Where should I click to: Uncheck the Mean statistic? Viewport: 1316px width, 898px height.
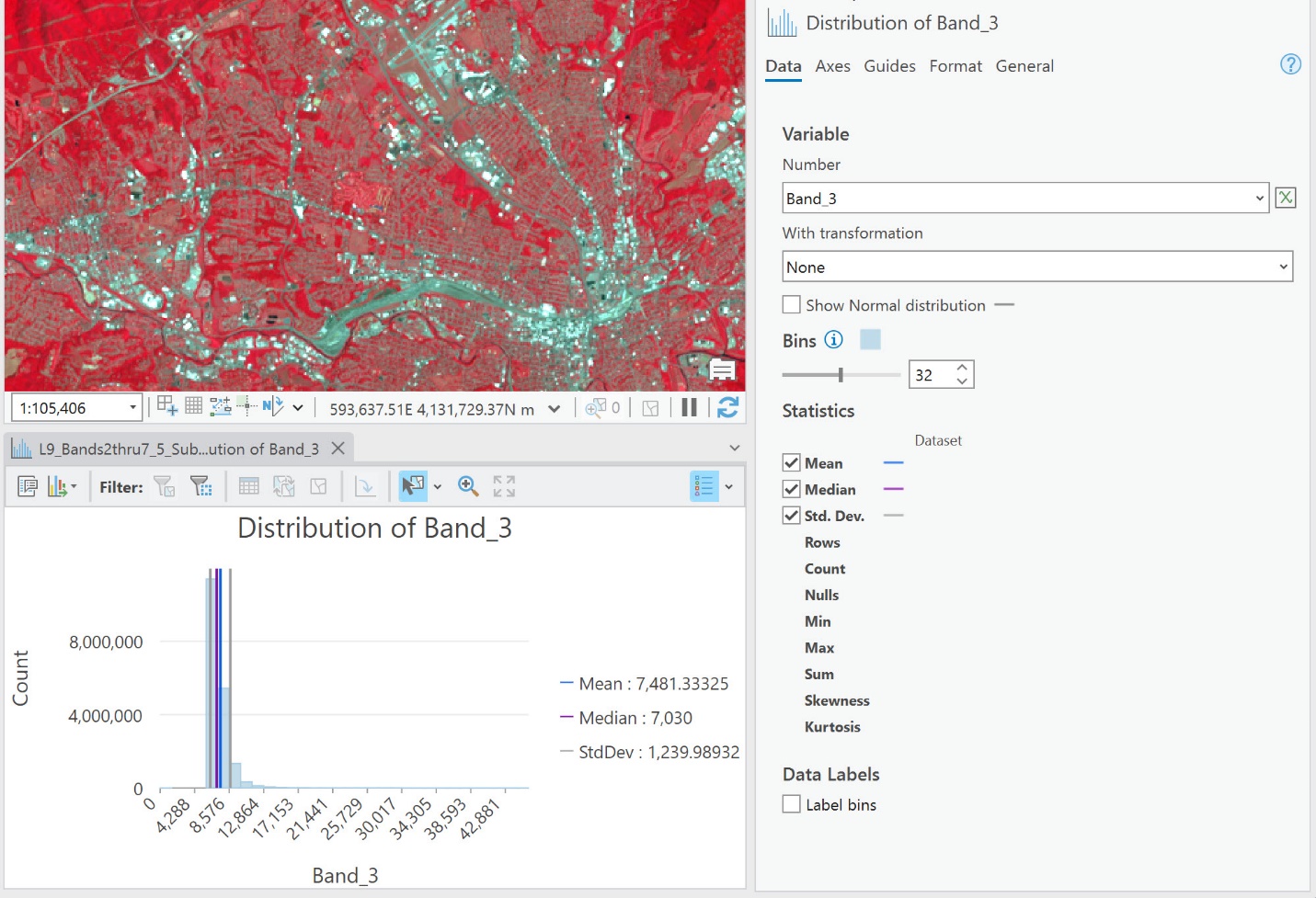(x=791, y=462)
